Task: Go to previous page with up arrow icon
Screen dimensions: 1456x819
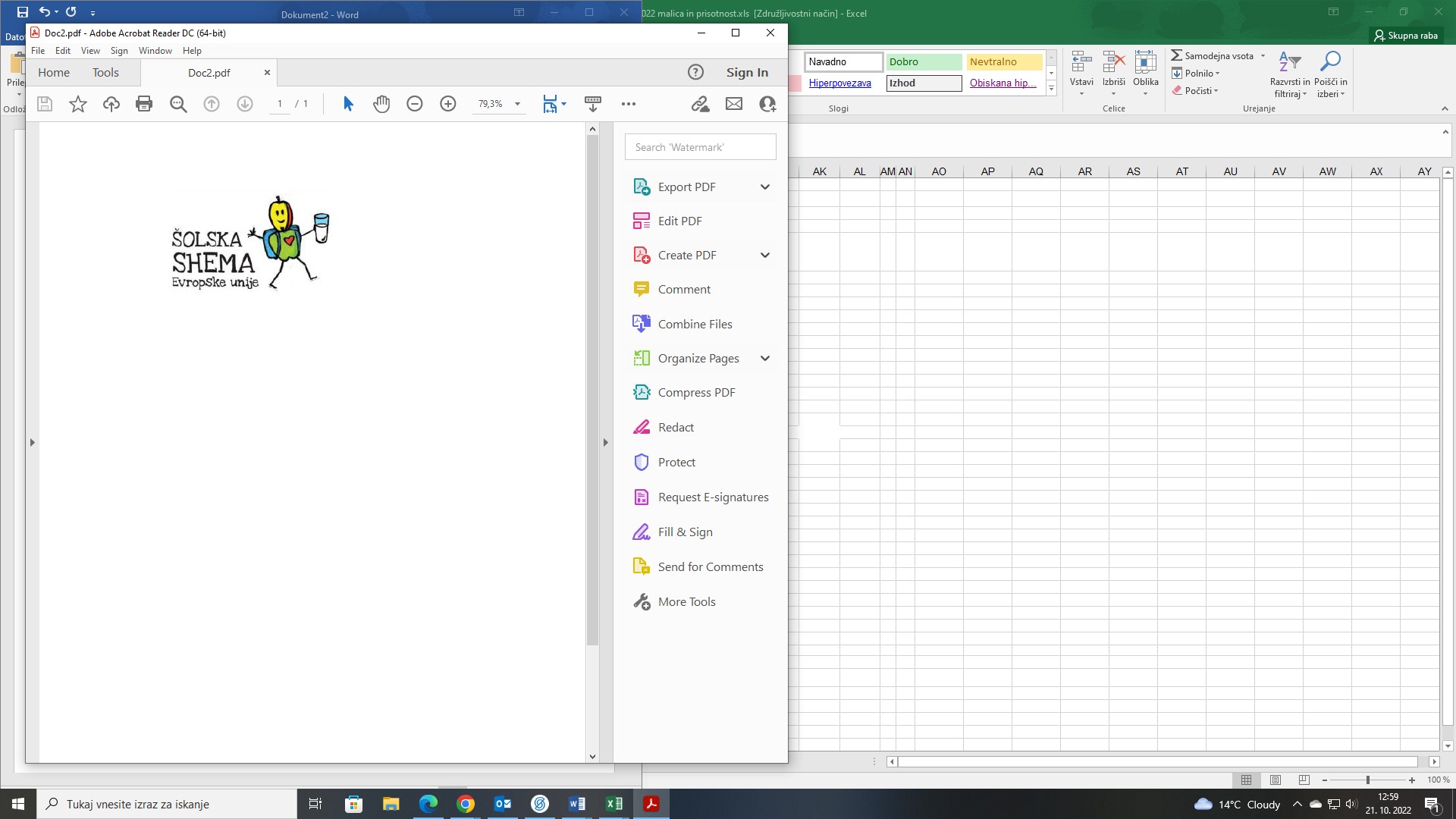Action: coord(212,104)
